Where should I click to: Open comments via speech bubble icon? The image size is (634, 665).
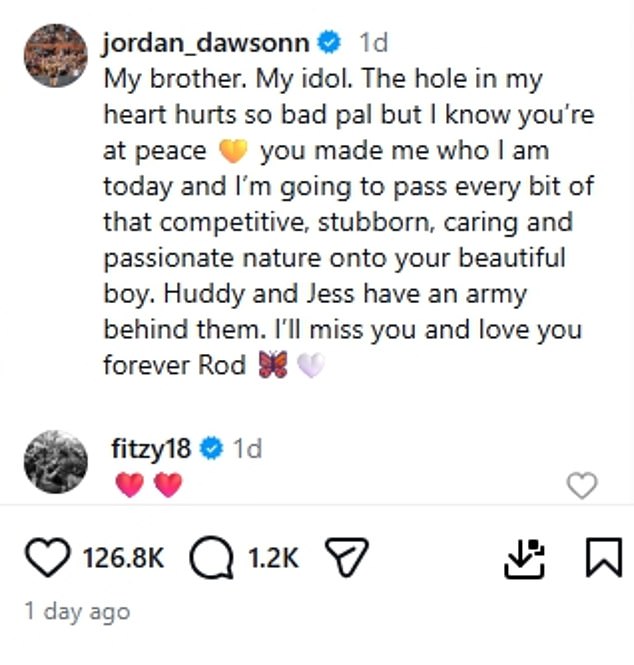click(x=211, y=558)
